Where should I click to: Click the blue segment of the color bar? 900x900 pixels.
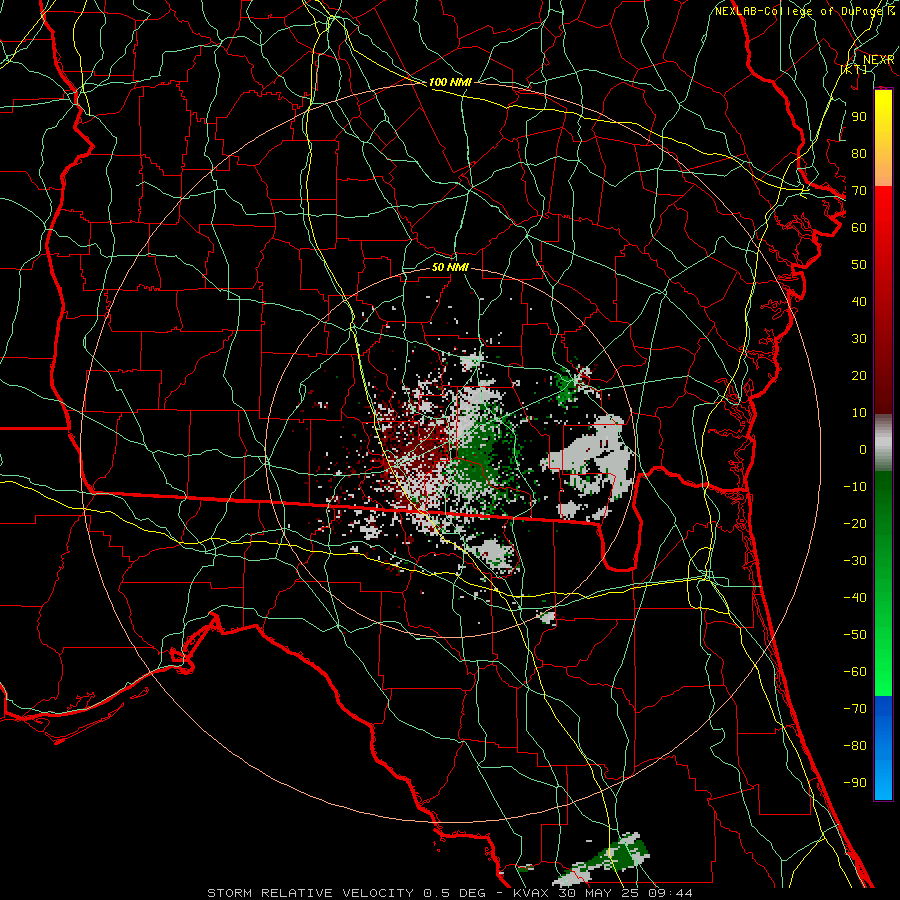coord(883,748)
